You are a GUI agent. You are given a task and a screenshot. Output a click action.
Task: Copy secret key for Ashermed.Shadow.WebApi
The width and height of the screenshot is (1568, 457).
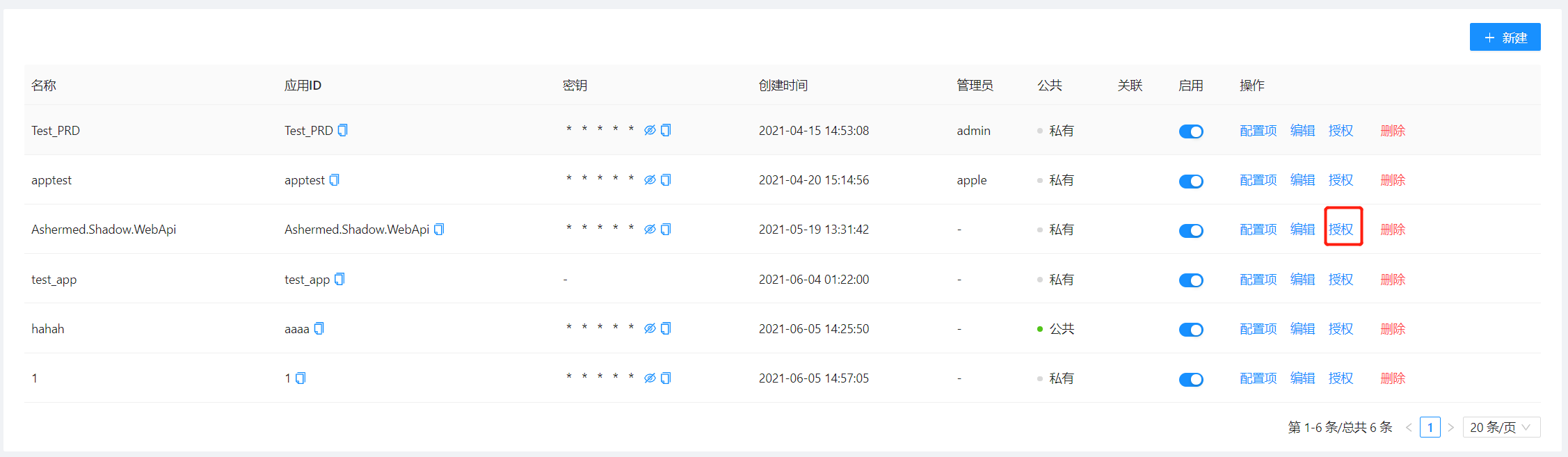(666, 229)
